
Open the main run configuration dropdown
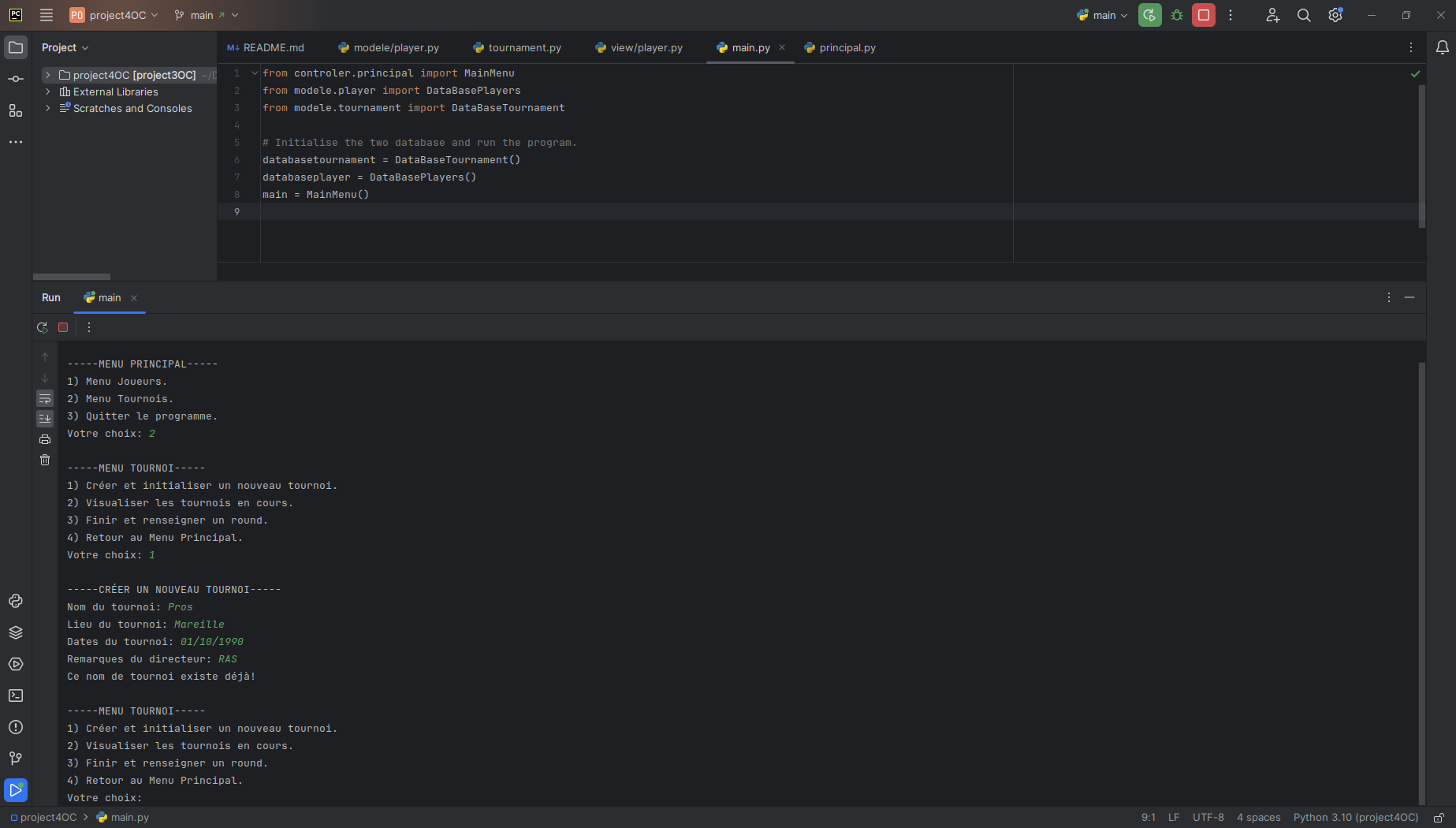coord(1103,15)
